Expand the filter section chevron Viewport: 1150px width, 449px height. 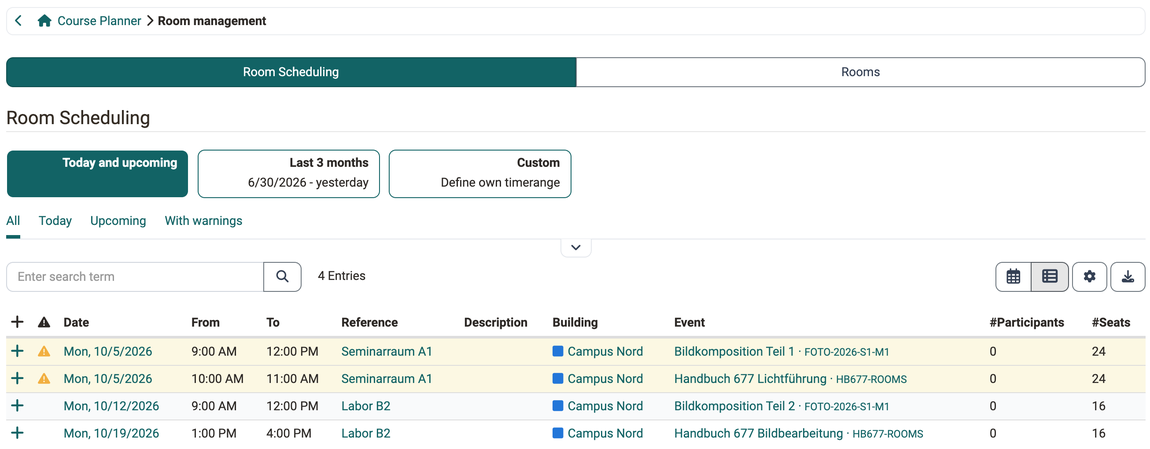(576, 248)
